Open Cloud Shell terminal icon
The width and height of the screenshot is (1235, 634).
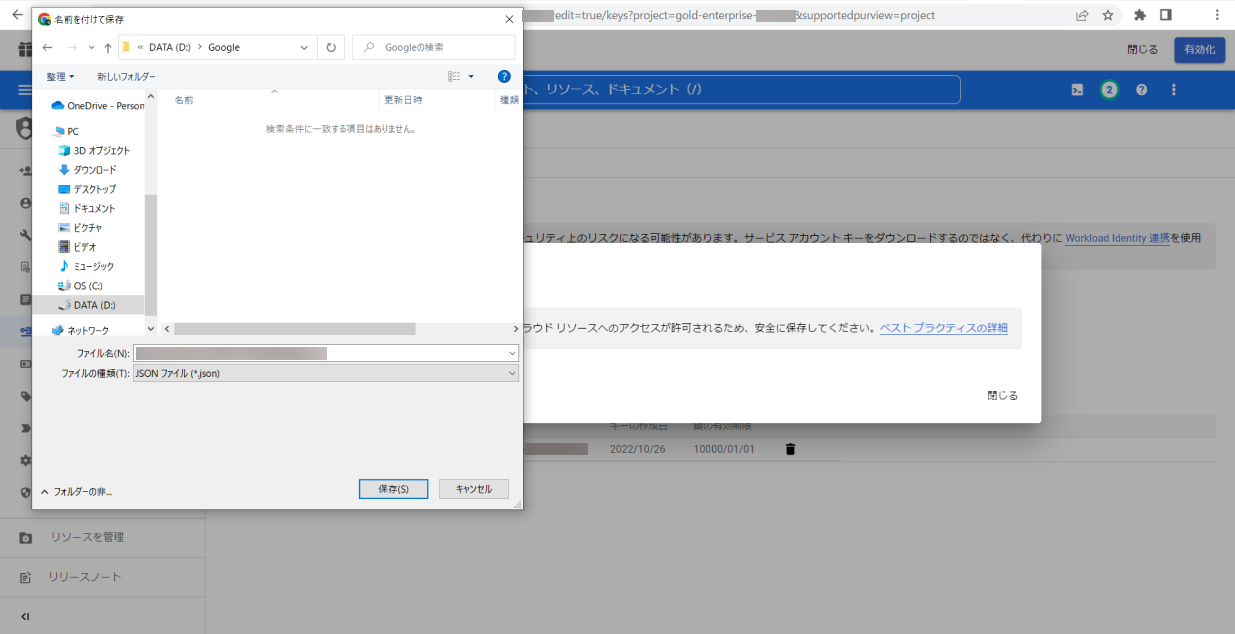click(x=1077, y=90)
